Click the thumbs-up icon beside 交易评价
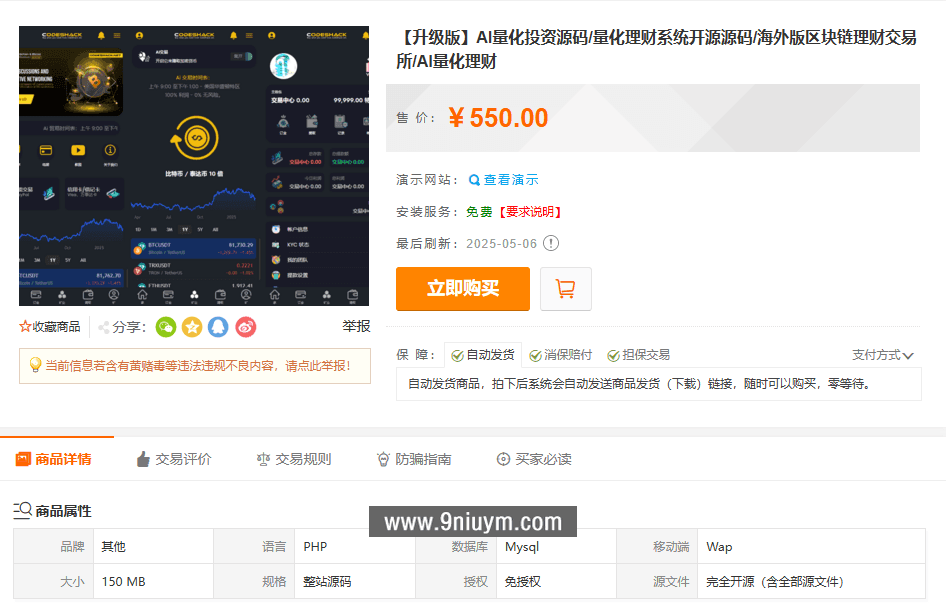The image size is (946, 606). click(x=145, y=459)
